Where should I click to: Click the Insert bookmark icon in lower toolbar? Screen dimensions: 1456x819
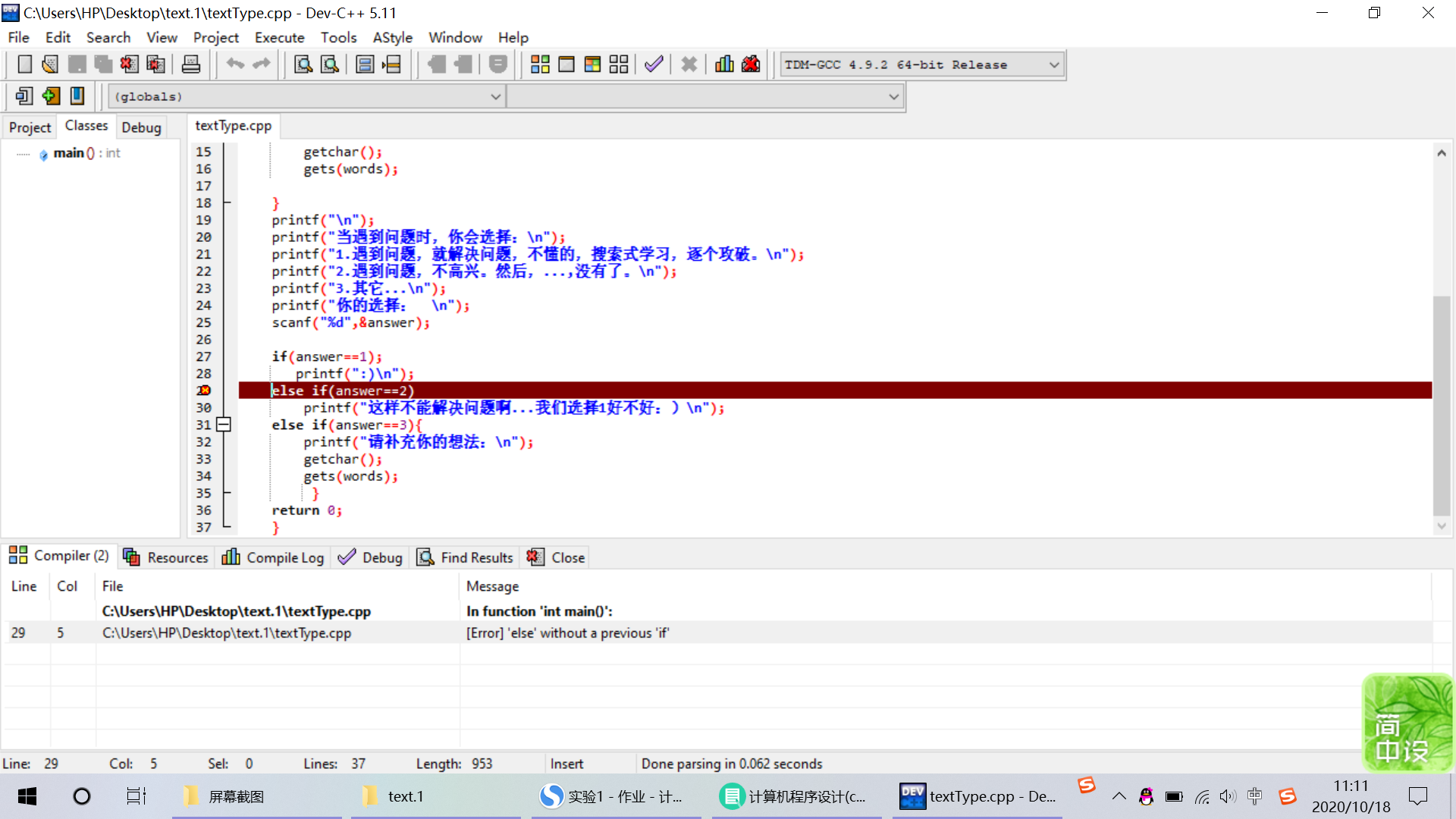(51, 96)
